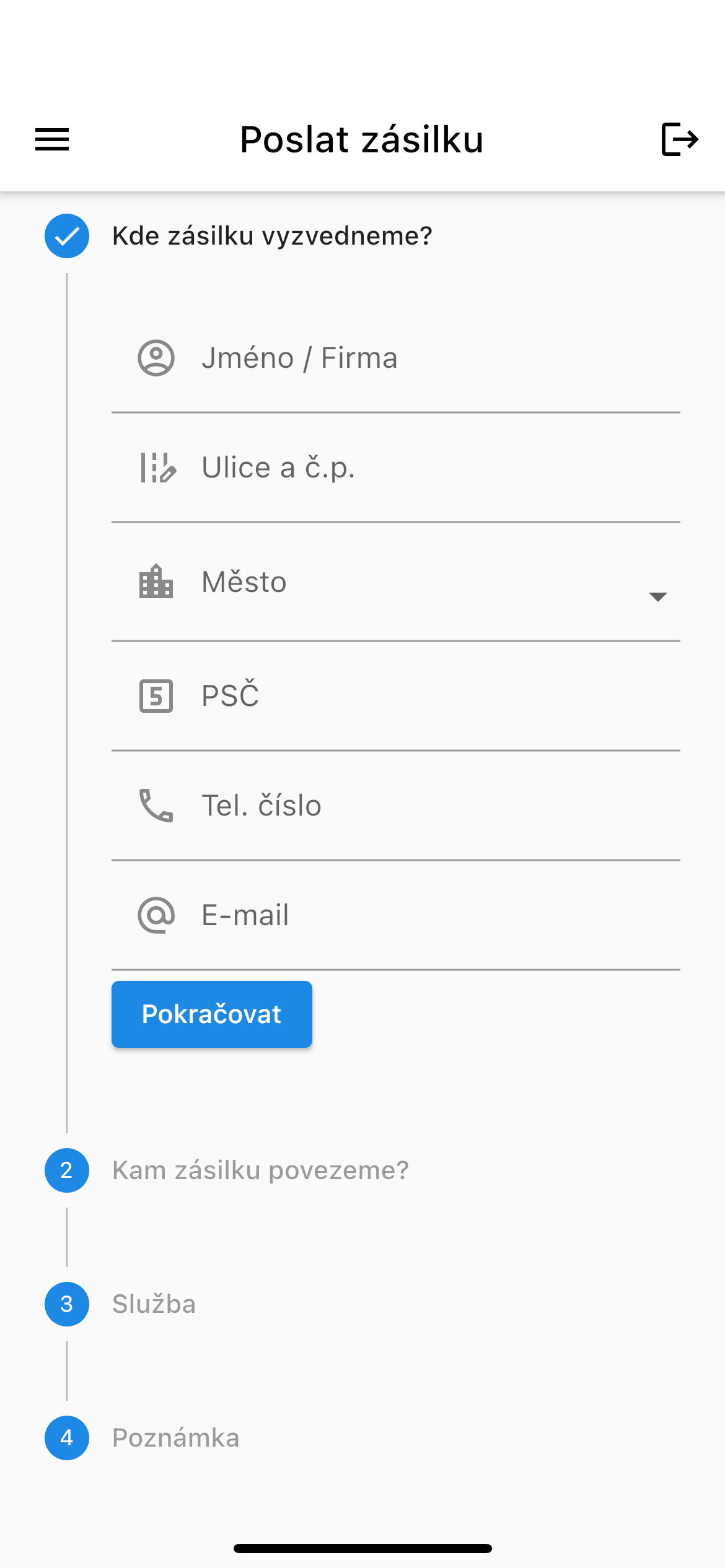Focus the Jméno / Firma input field
The width and height of the screenshot is (725, 1568).
pyautogui.click(x=396, y=358)
